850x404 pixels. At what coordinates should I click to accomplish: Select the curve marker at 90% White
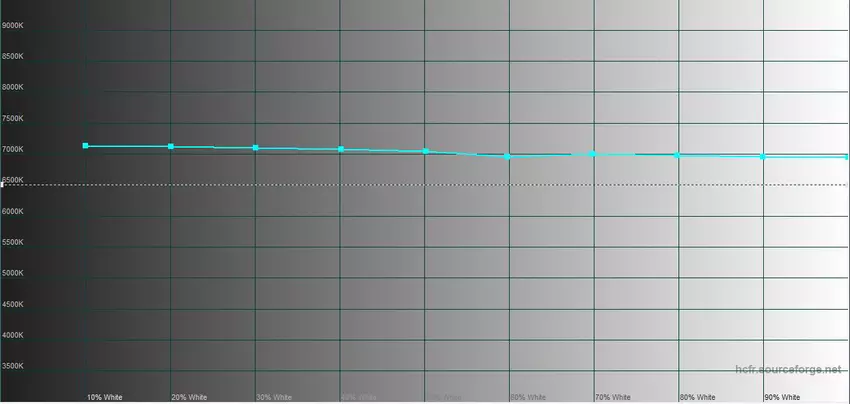pos(763,156)
